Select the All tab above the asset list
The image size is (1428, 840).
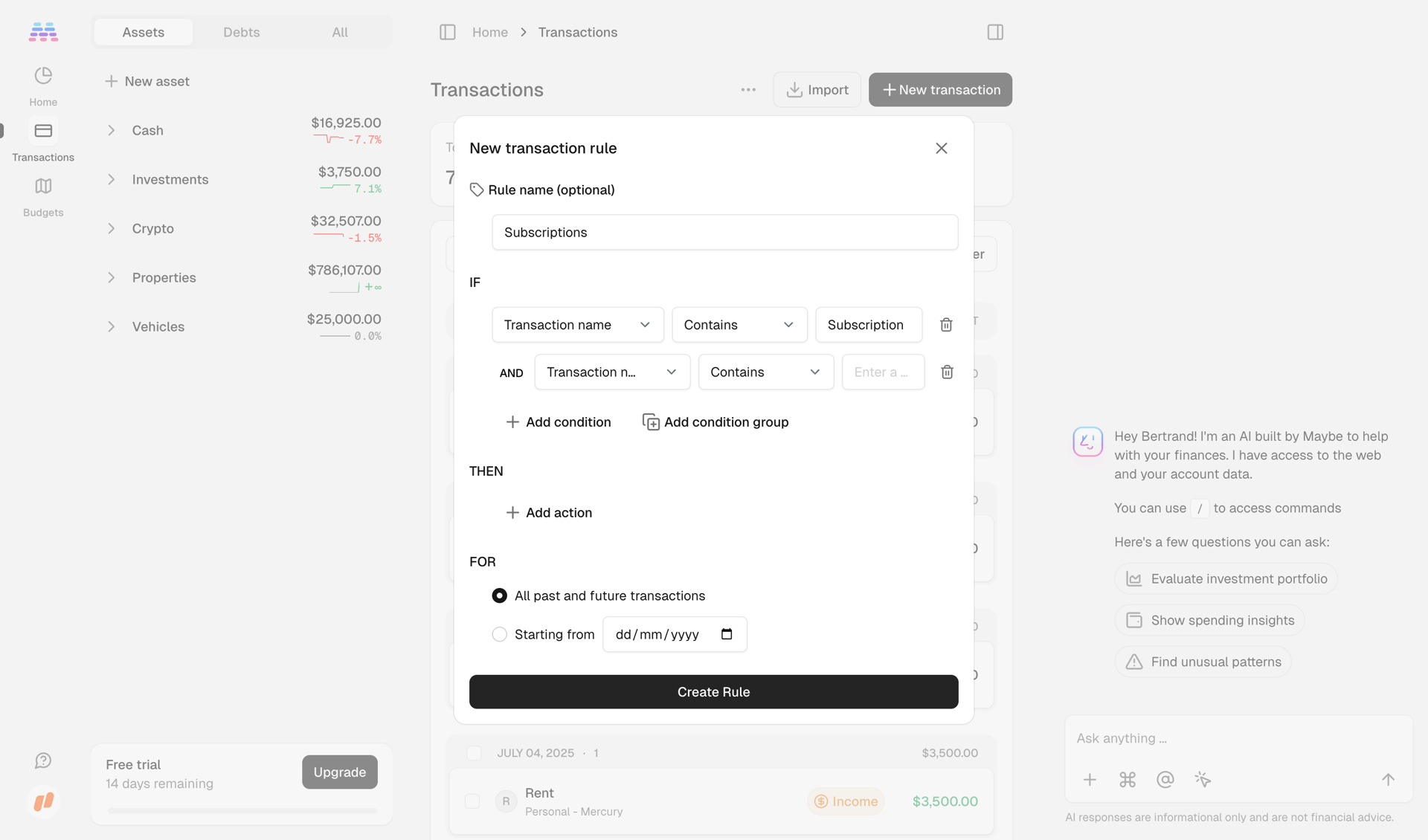click(339, 32)
